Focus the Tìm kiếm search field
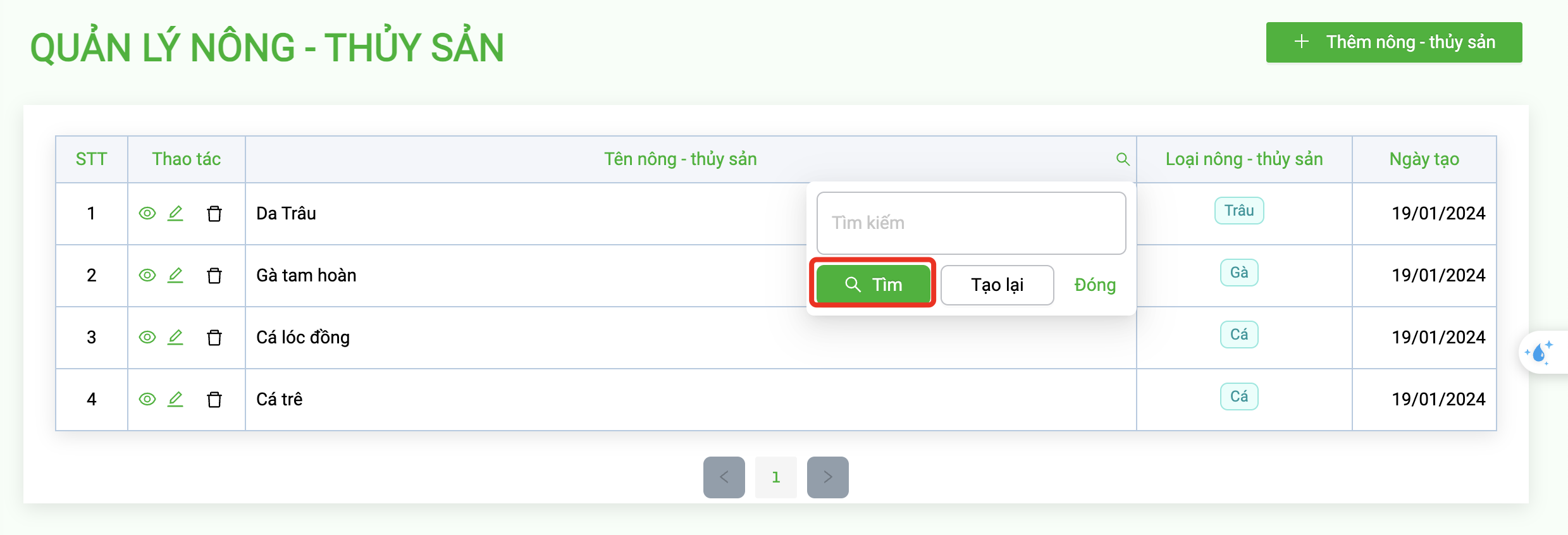This screenshot has height=535, width=1568. click(971, 223)
